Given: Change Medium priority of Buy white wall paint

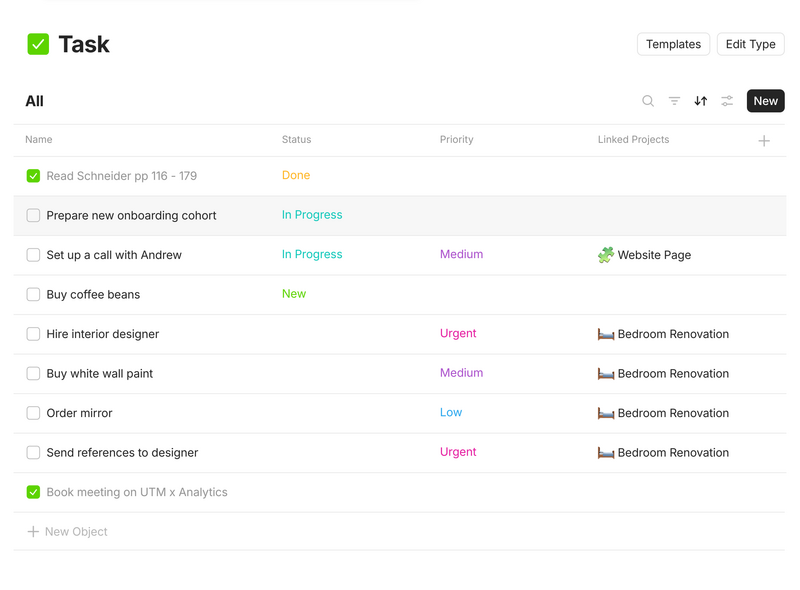Looking at the screenshot, I should 461,373.
